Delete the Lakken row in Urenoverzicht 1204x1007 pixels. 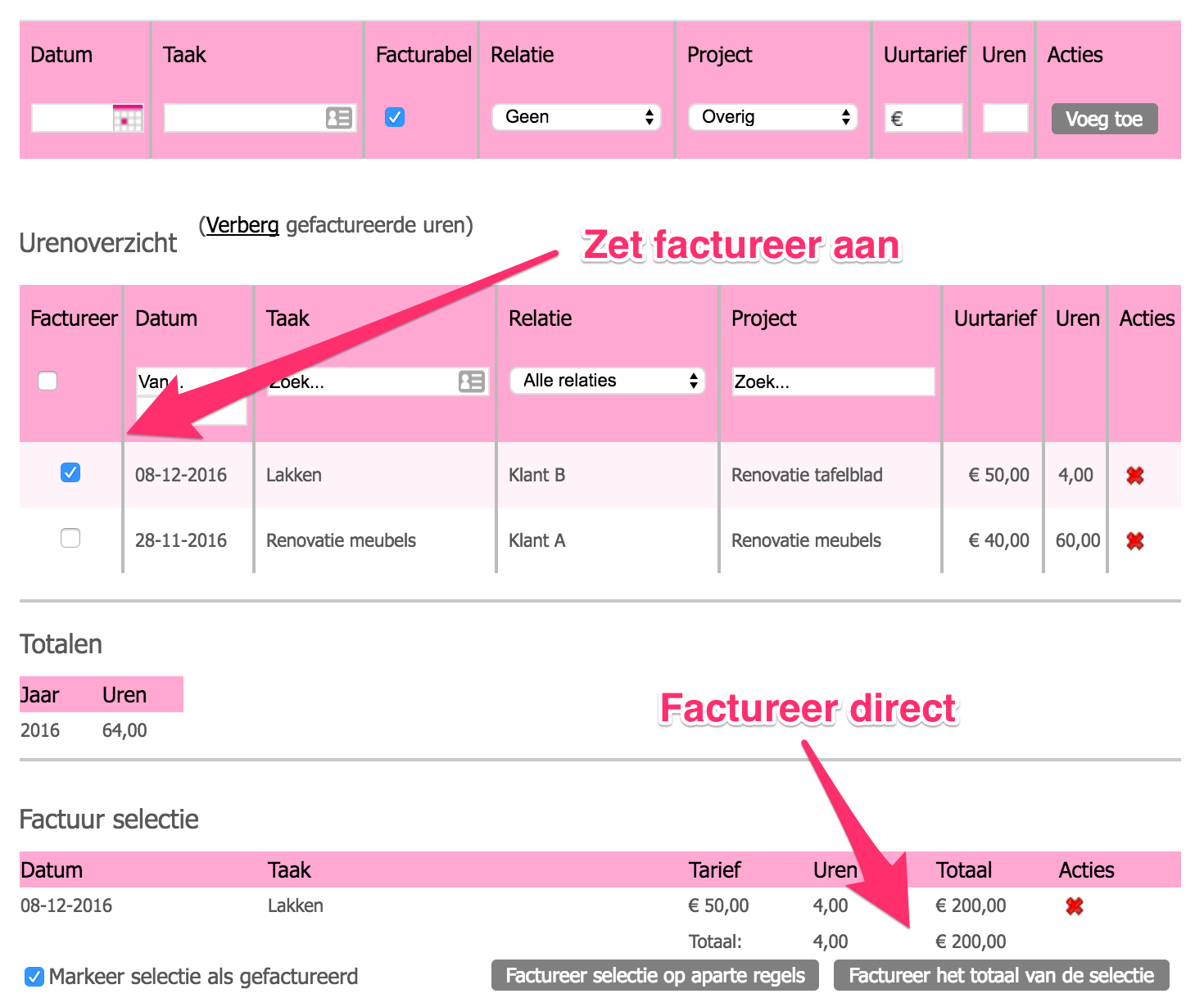click(x=1134, y=475)
